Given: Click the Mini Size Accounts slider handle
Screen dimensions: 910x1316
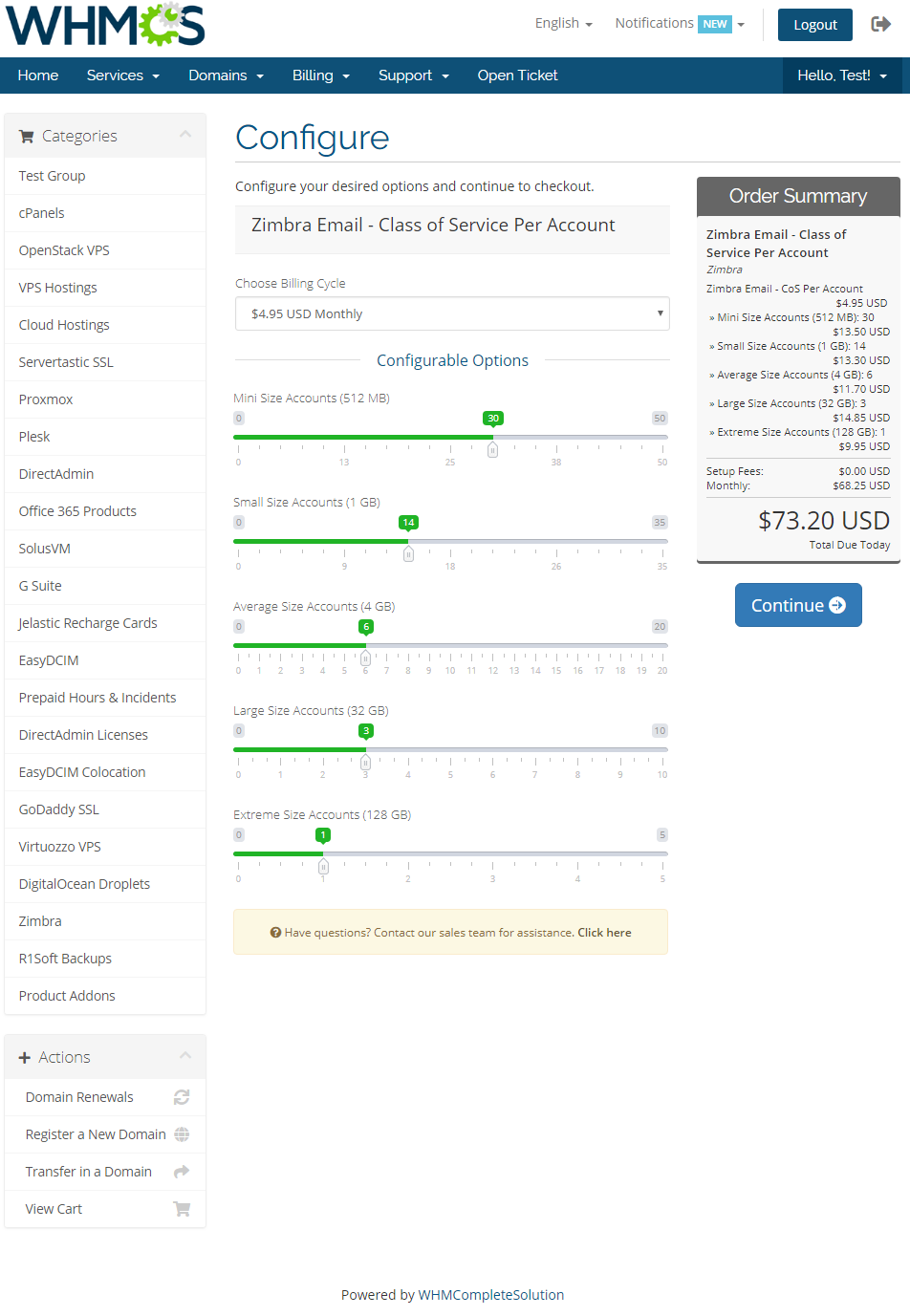Looking at the screenshot, I should 492,449.
